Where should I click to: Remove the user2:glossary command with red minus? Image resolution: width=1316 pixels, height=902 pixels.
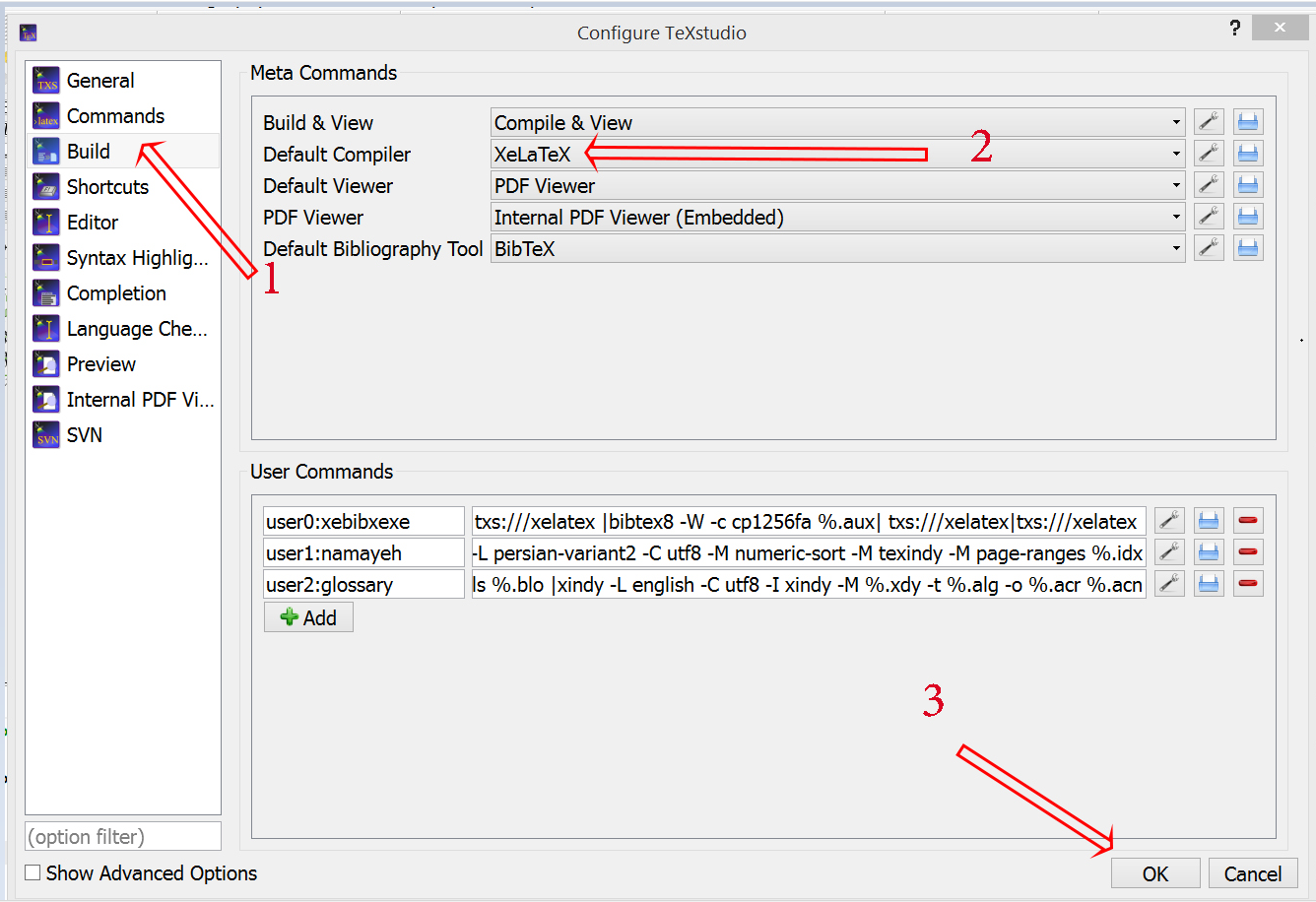[x=1248, y=584]
